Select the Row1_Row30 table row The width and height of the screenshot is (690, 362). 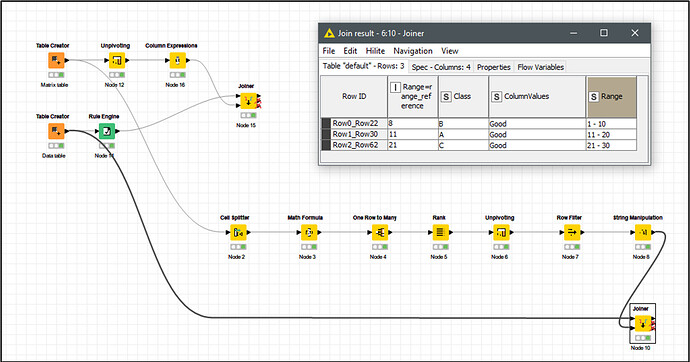click(x=479, y=134)
